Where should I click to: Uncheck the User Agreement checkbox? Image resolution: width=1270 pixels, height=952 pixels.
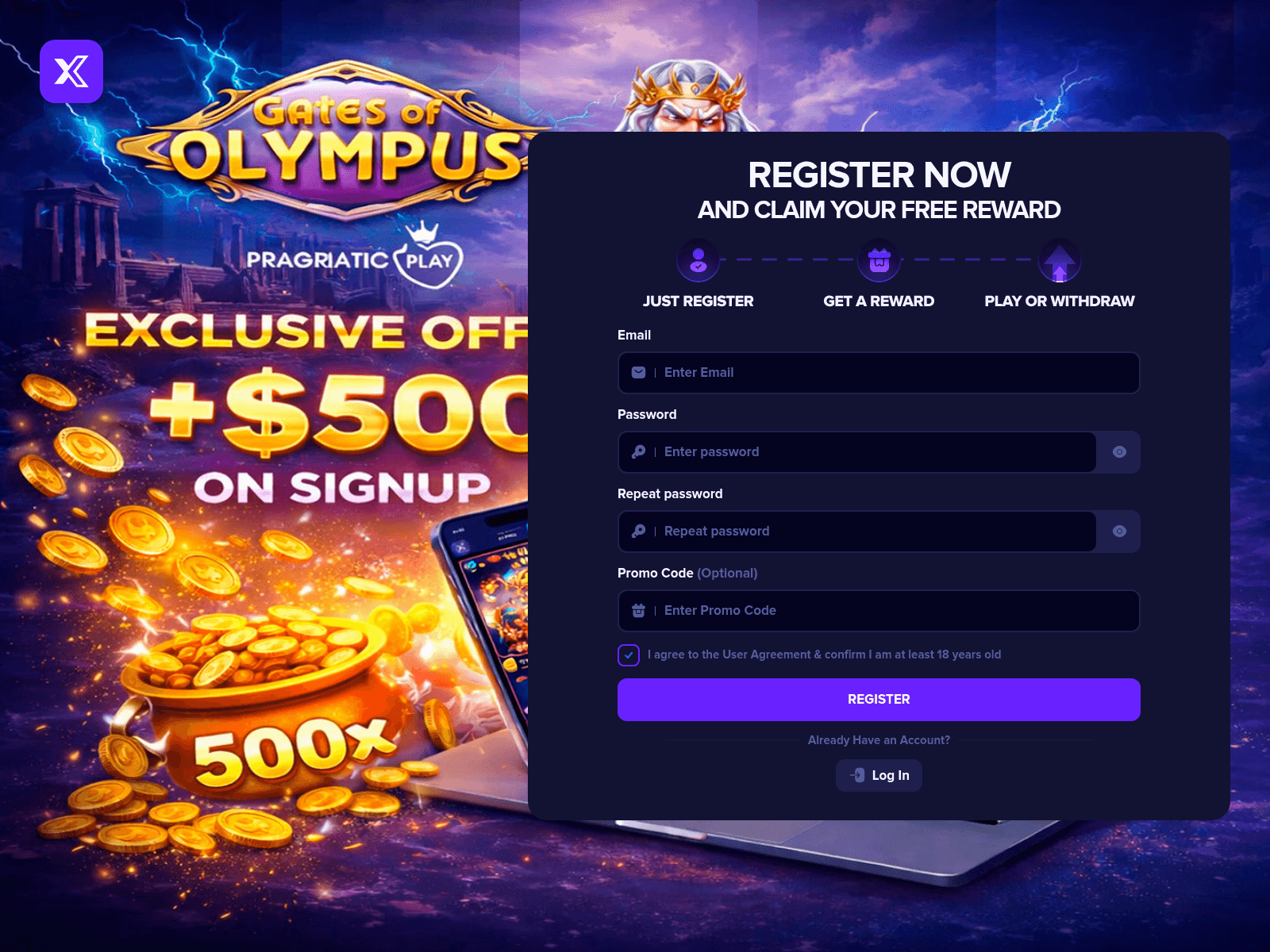(629, 655)
